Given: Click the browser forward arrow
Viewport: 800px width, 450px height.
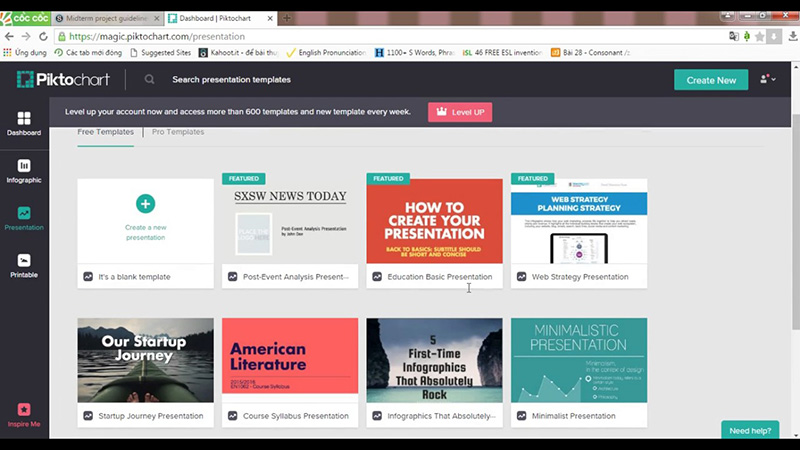Looking at the screenshot, I should pyautogui.click(x=26, y=36).
